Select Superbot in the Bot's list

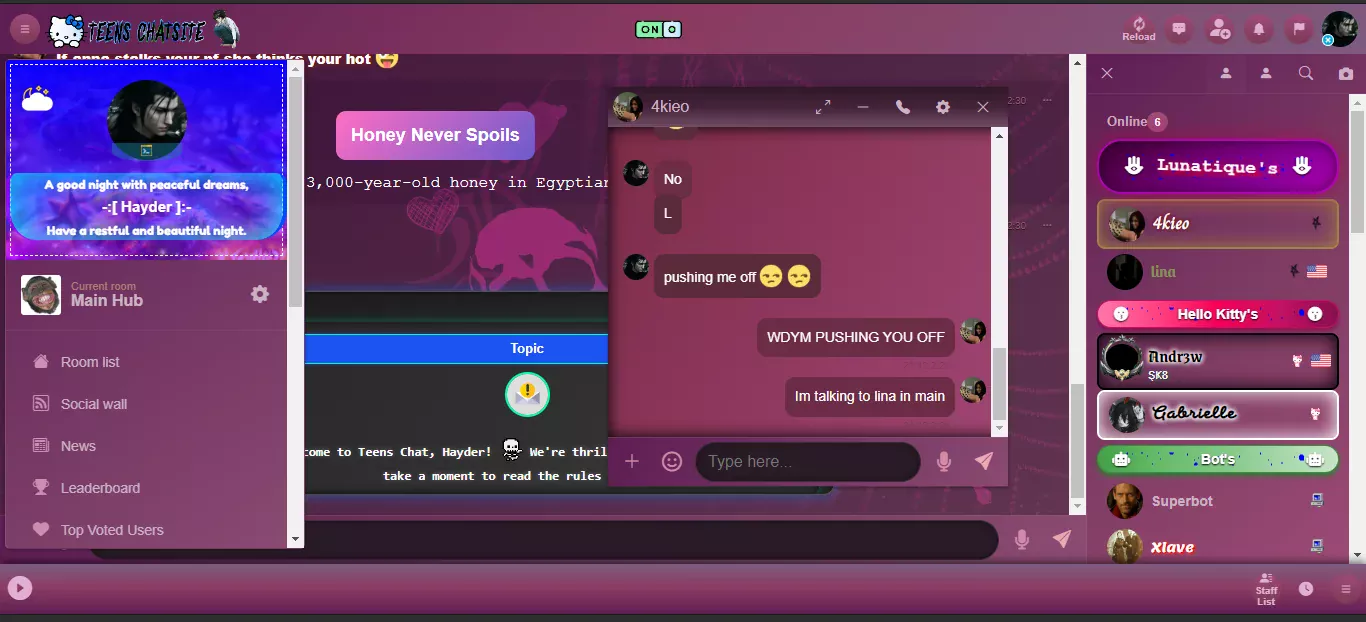(1218, 501)
